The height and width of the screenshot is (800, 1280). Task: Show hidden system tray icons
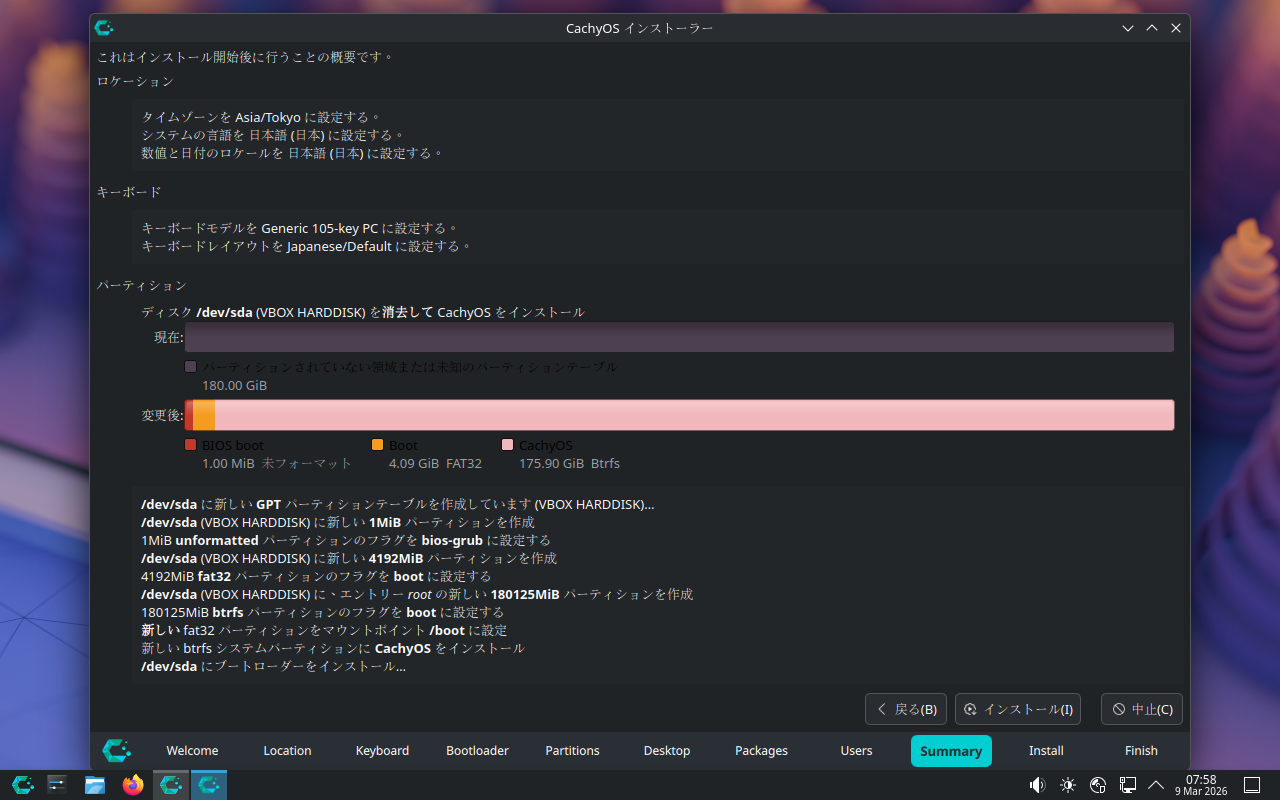(1156, 785)
